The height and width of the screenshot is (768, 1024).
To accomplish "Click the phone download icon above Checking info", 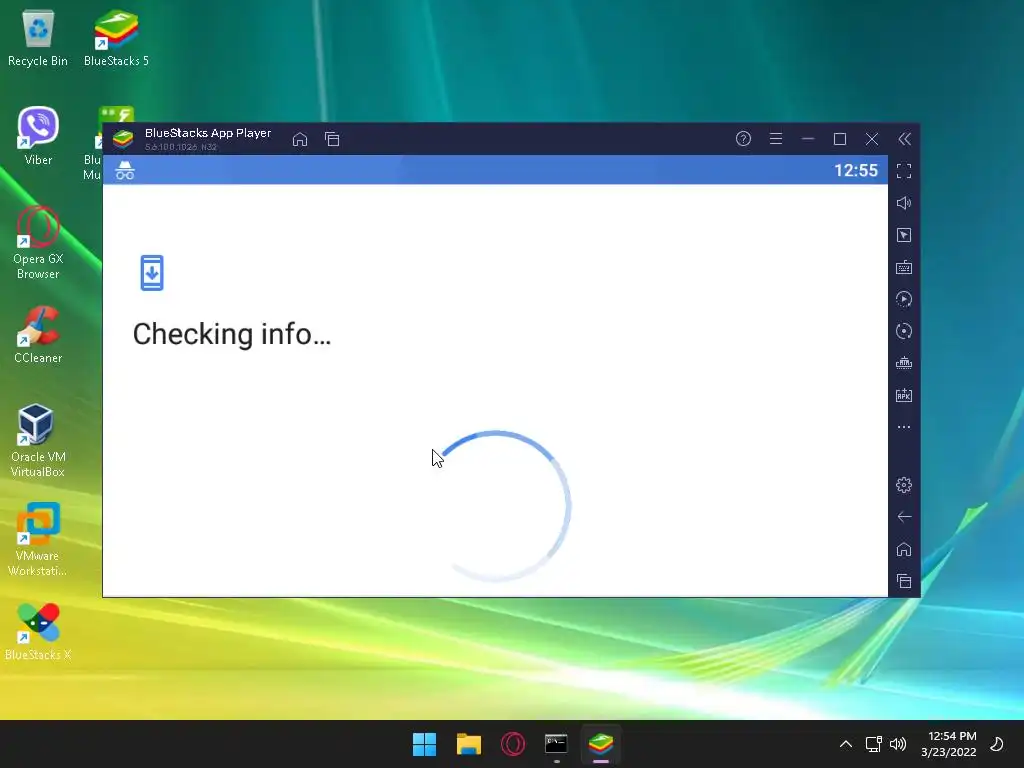I will pyautogui.click(x=152, y=273).
